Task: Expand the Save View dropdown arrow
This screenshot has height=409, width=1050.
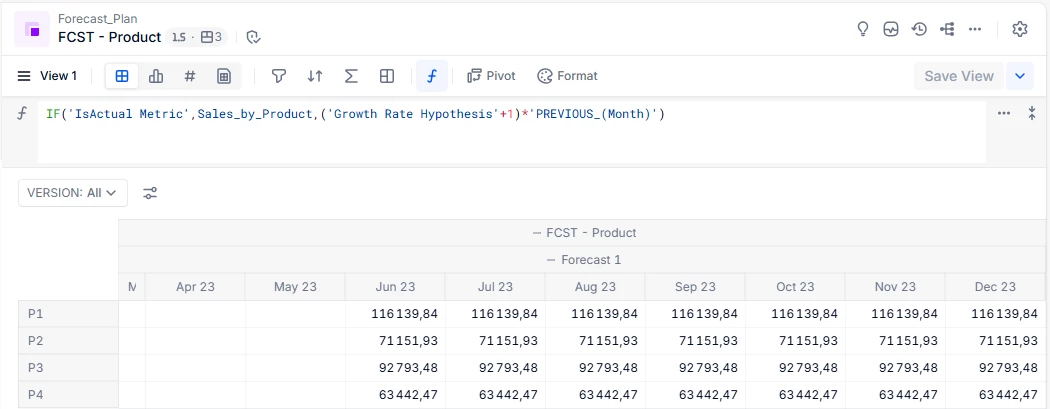Action: pyautogui.click(x=1020, y=76)
